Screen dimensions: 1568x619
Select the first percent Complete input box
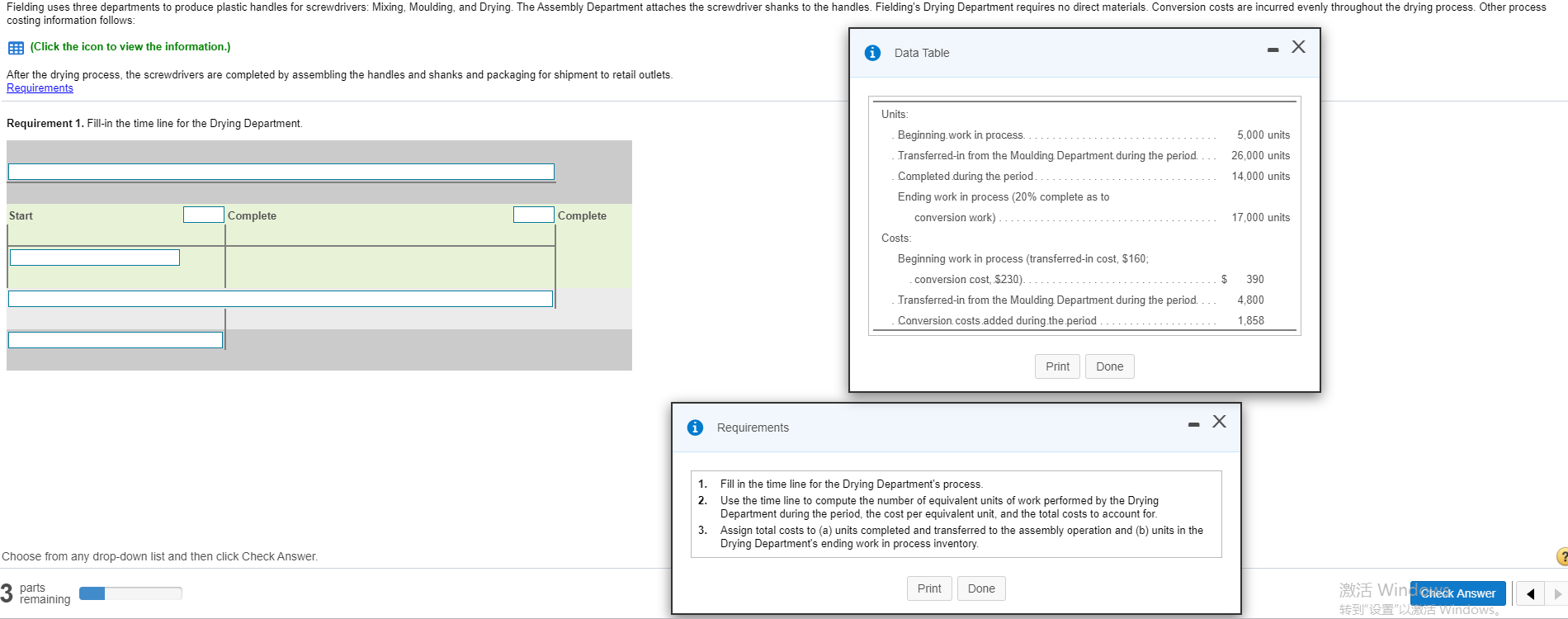point(204,215)
